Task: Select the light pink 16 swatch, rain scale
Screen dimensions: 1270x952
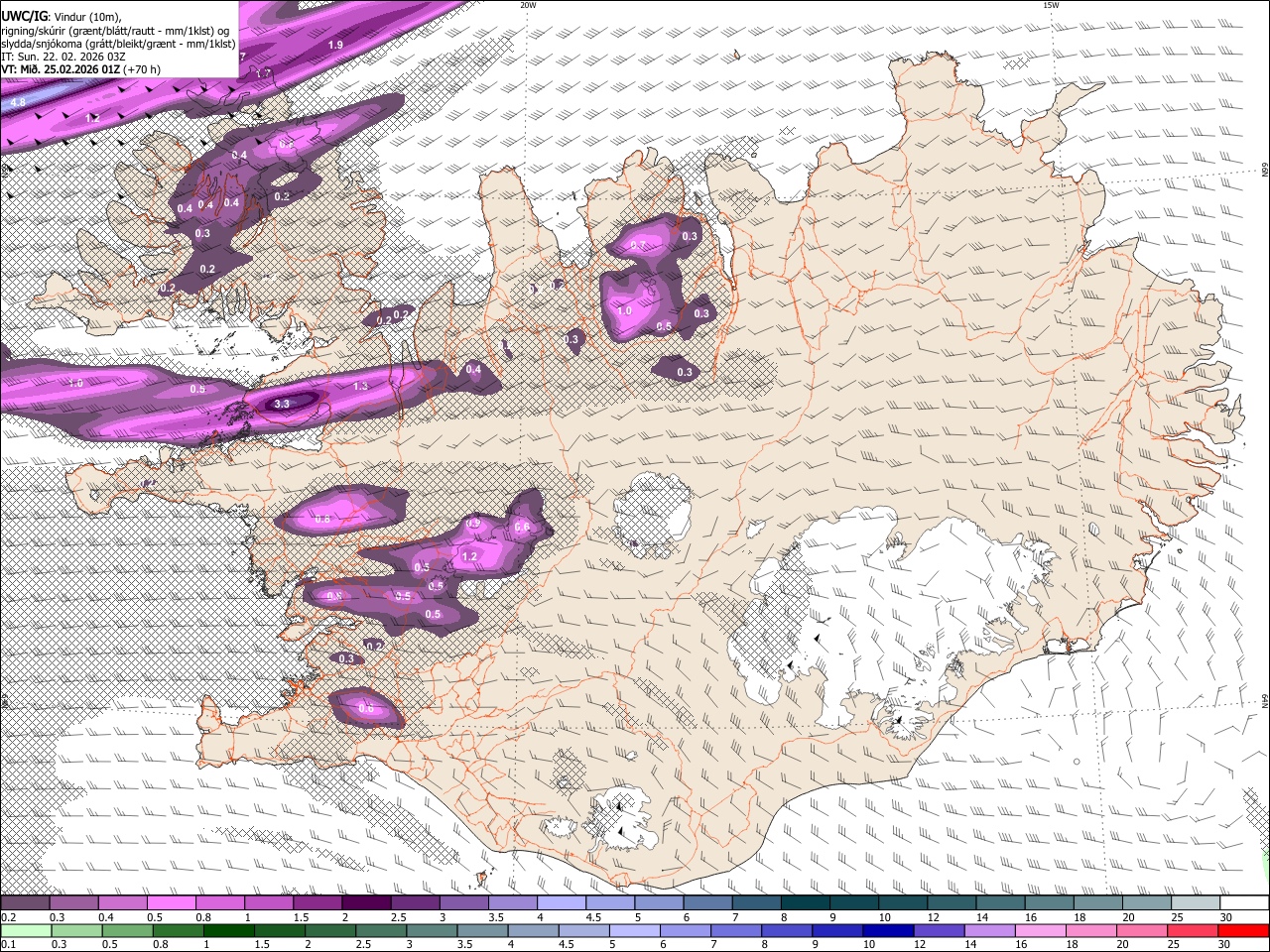Action: (x=1041, y=931)
